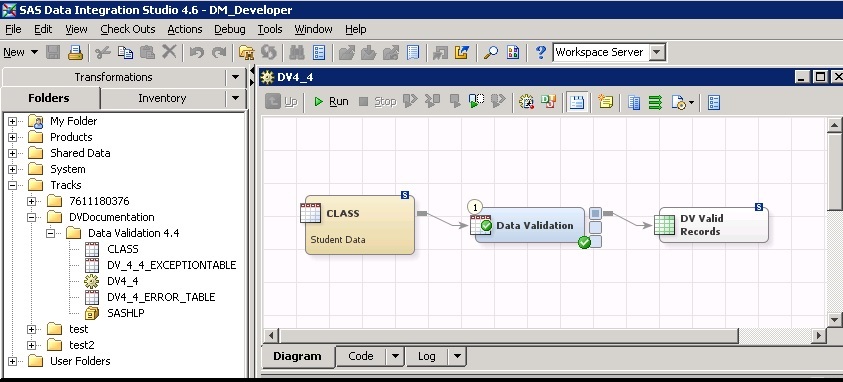Switch to the Transformations tab
843x382 pixels.
pos(113,77)
